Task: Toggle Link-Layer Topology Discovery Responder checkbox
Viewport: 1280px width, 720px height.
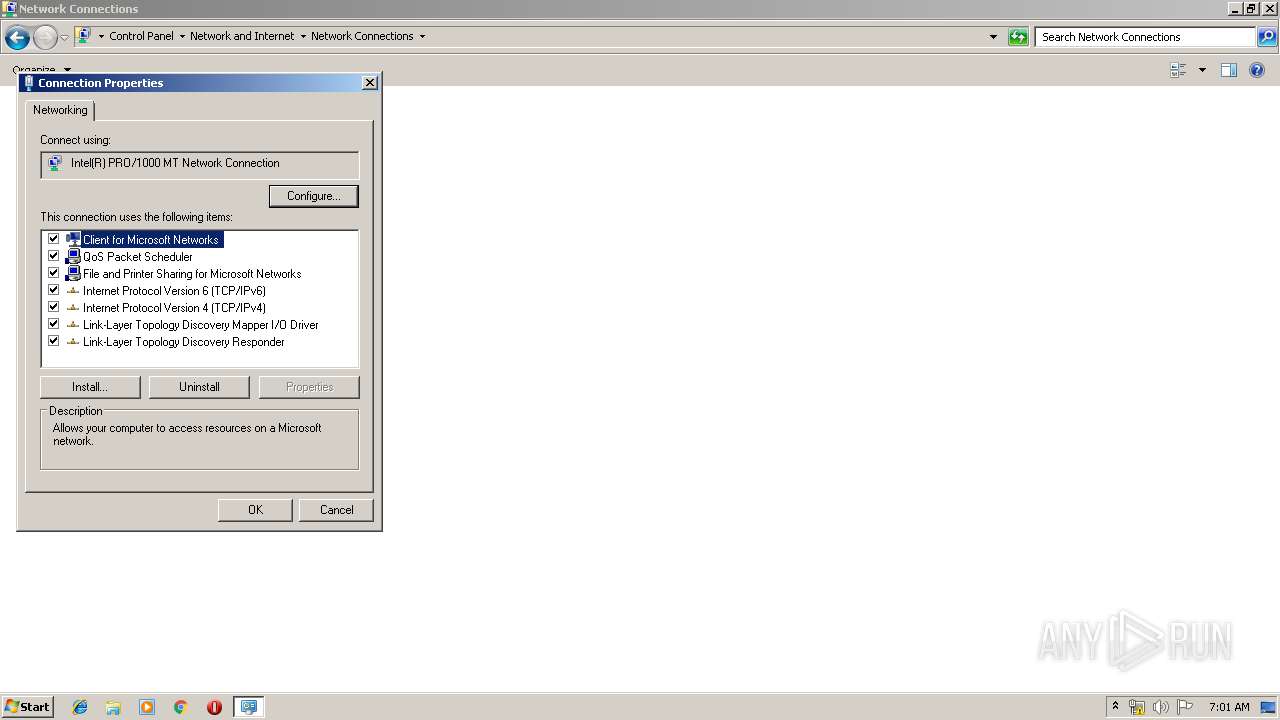Action: click(x=54, y=341)
